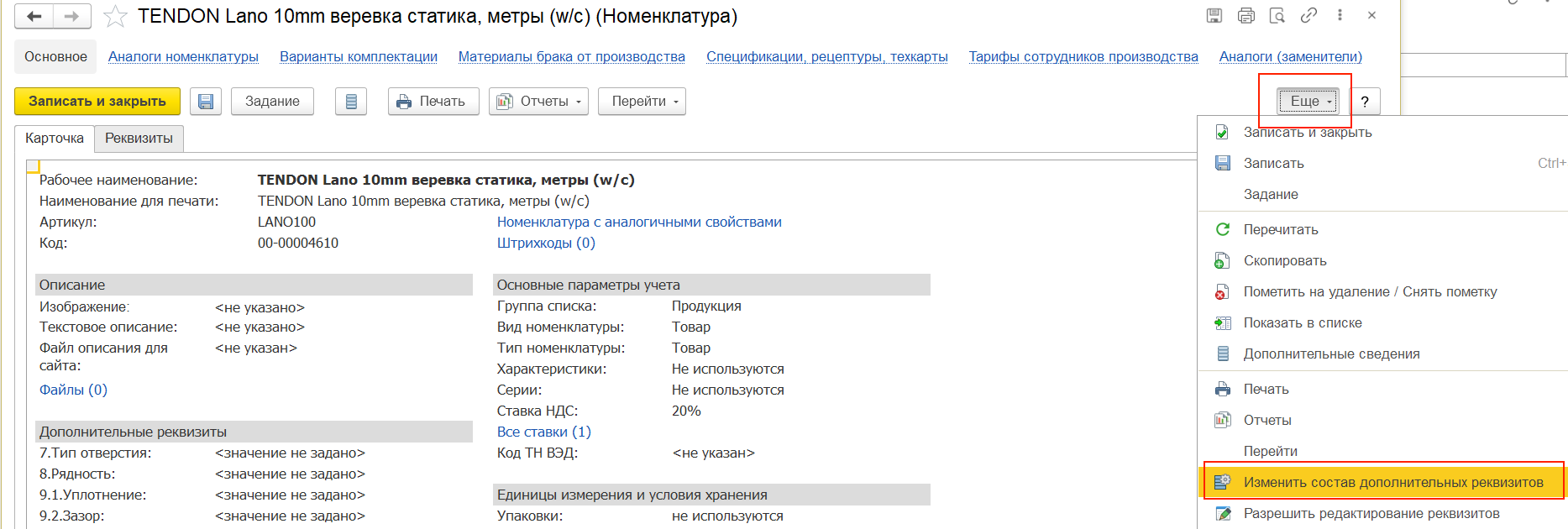The image size is (1568, 529).
Task: Click the list document icon button in toolbar
Action: click(x=351, y=102)
